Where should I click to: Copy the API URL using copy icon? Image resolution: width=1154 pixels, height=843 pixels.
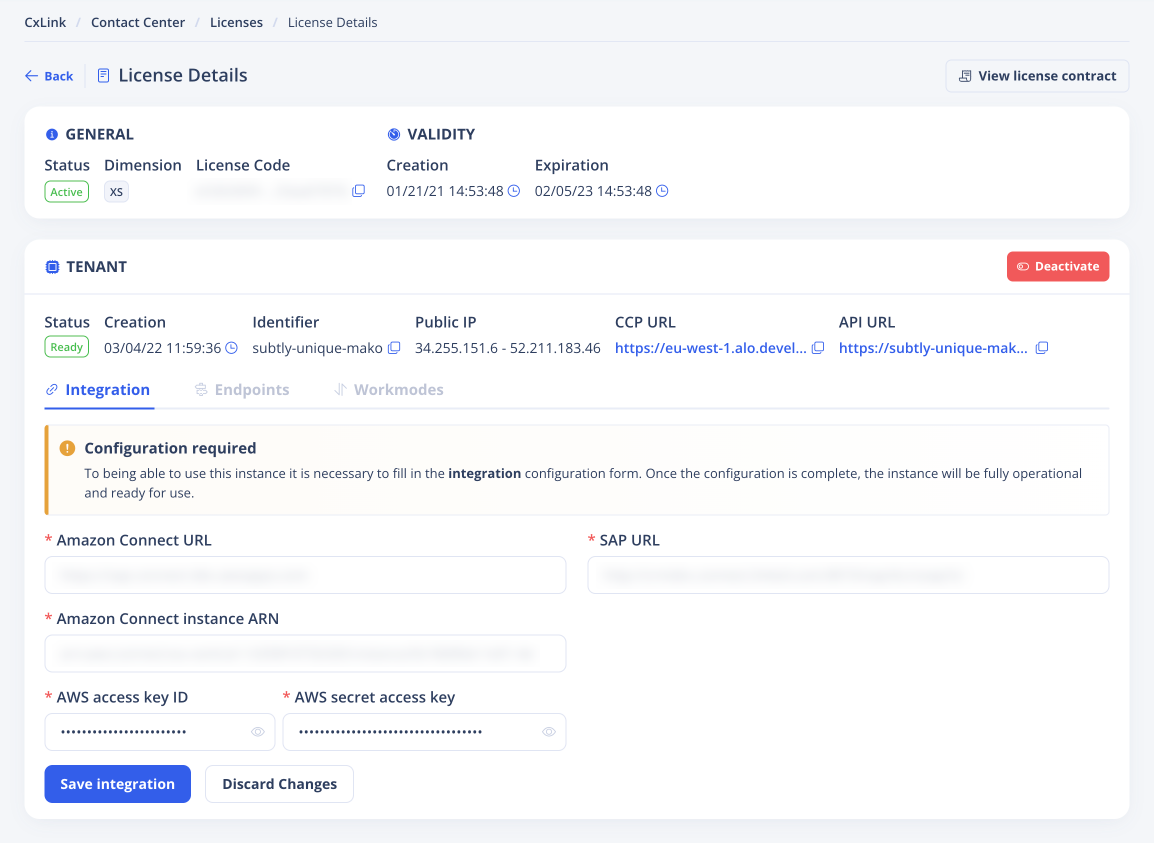(1042, 348)
